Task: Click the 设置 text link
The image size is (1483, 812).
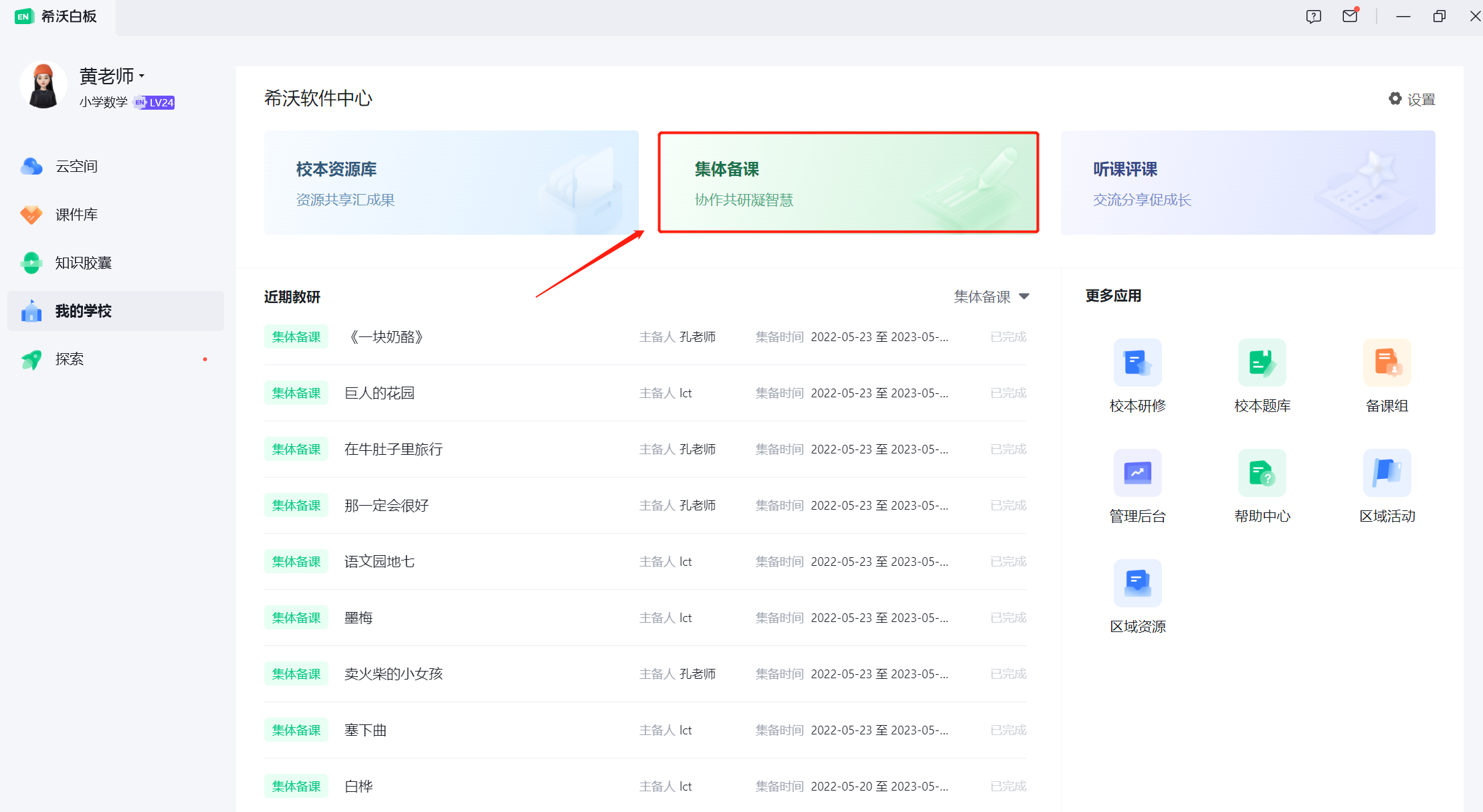Action: 1421,100
